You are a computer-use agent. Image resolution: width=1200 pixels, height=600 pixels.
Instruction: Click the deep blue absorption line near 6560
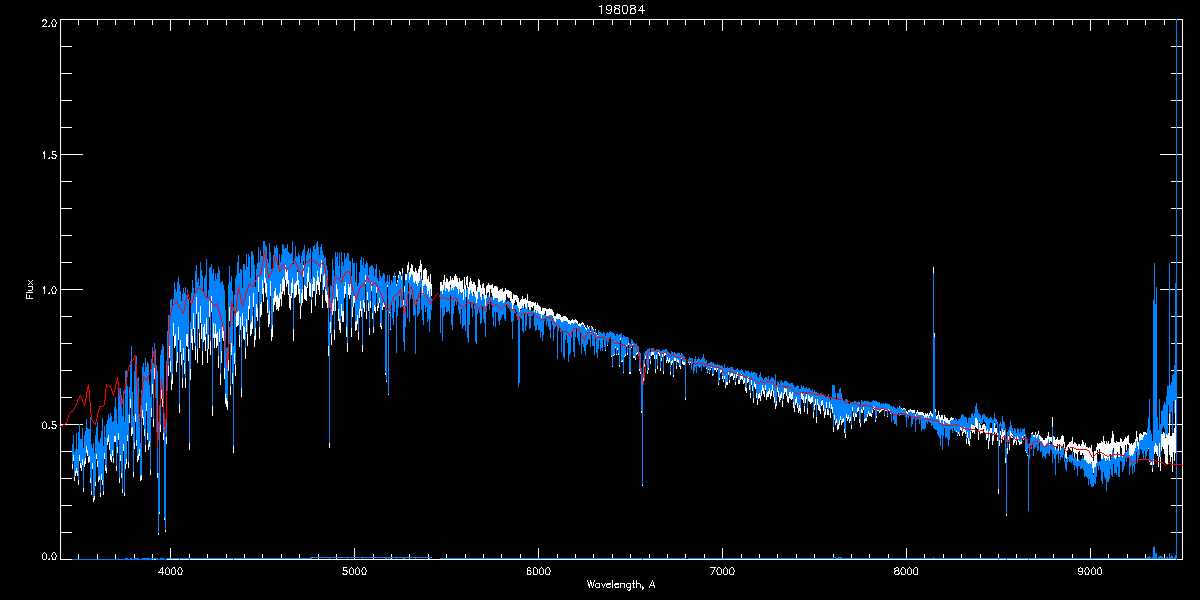pos(642,430)
